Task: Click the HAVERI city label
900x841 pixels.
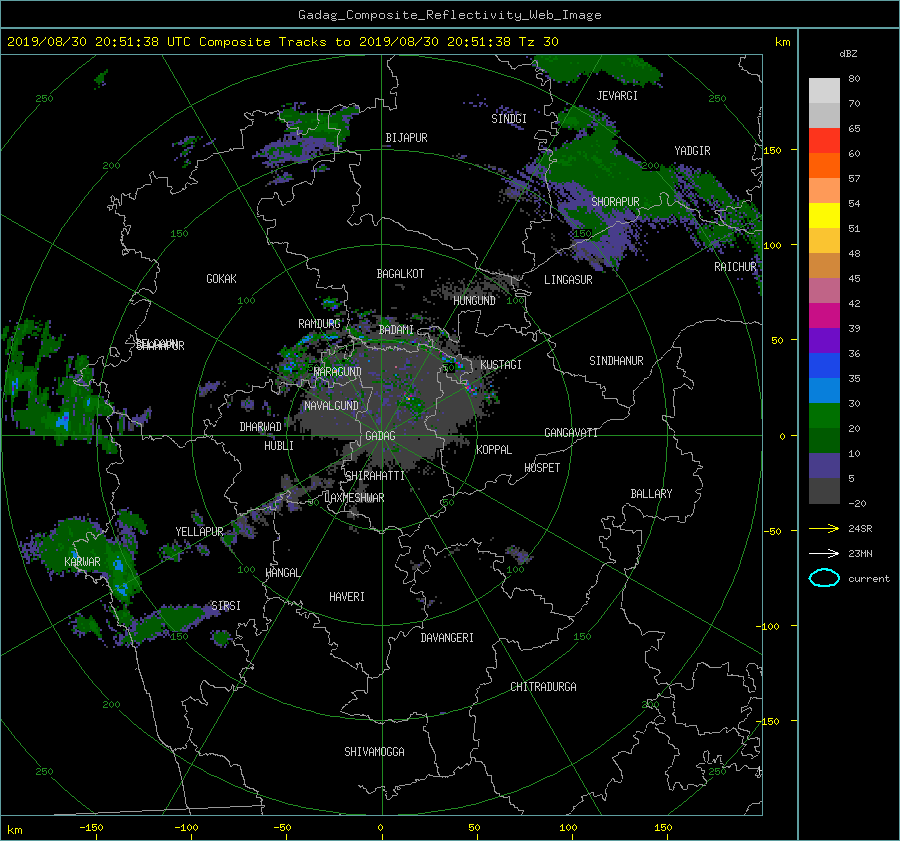Action: (x=347, y=596)
